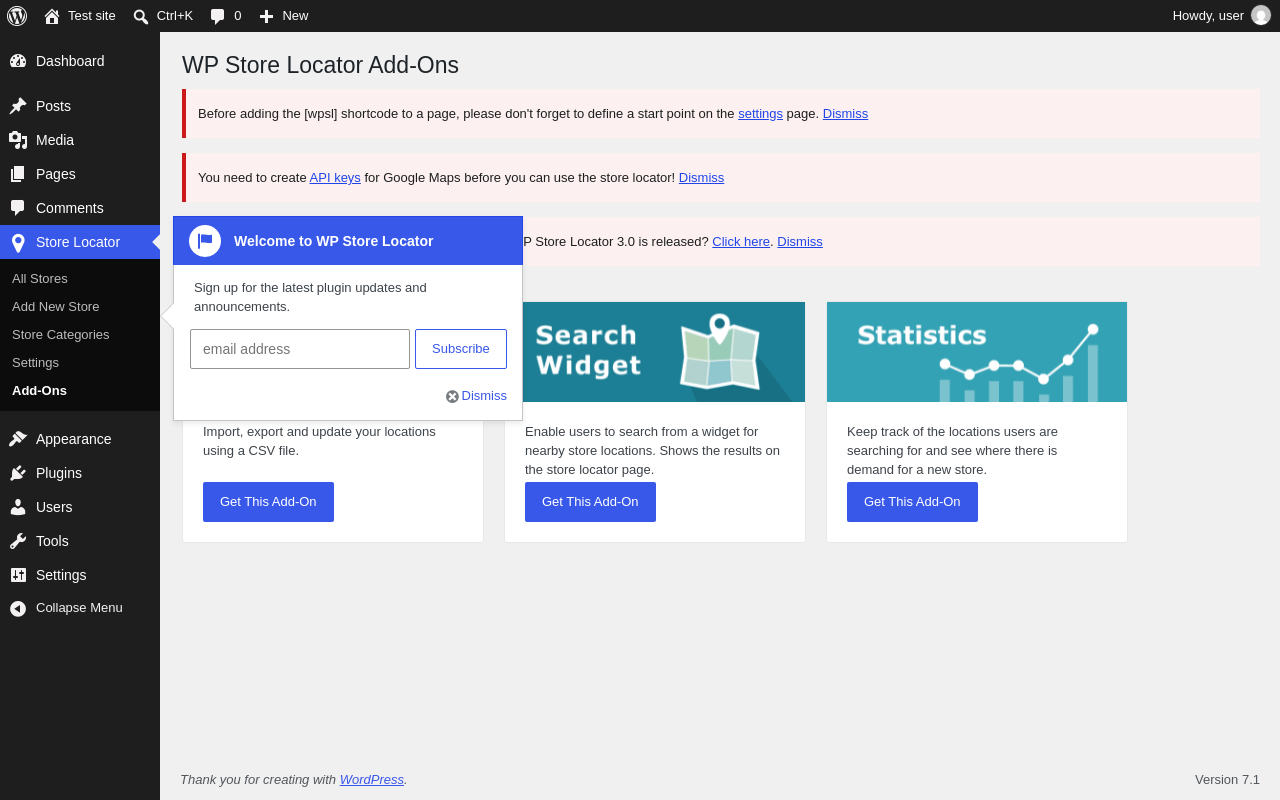Open the Store Locator menu
Image resolution: width=1280 pixels, height=800 pixels.
(80, 242)
